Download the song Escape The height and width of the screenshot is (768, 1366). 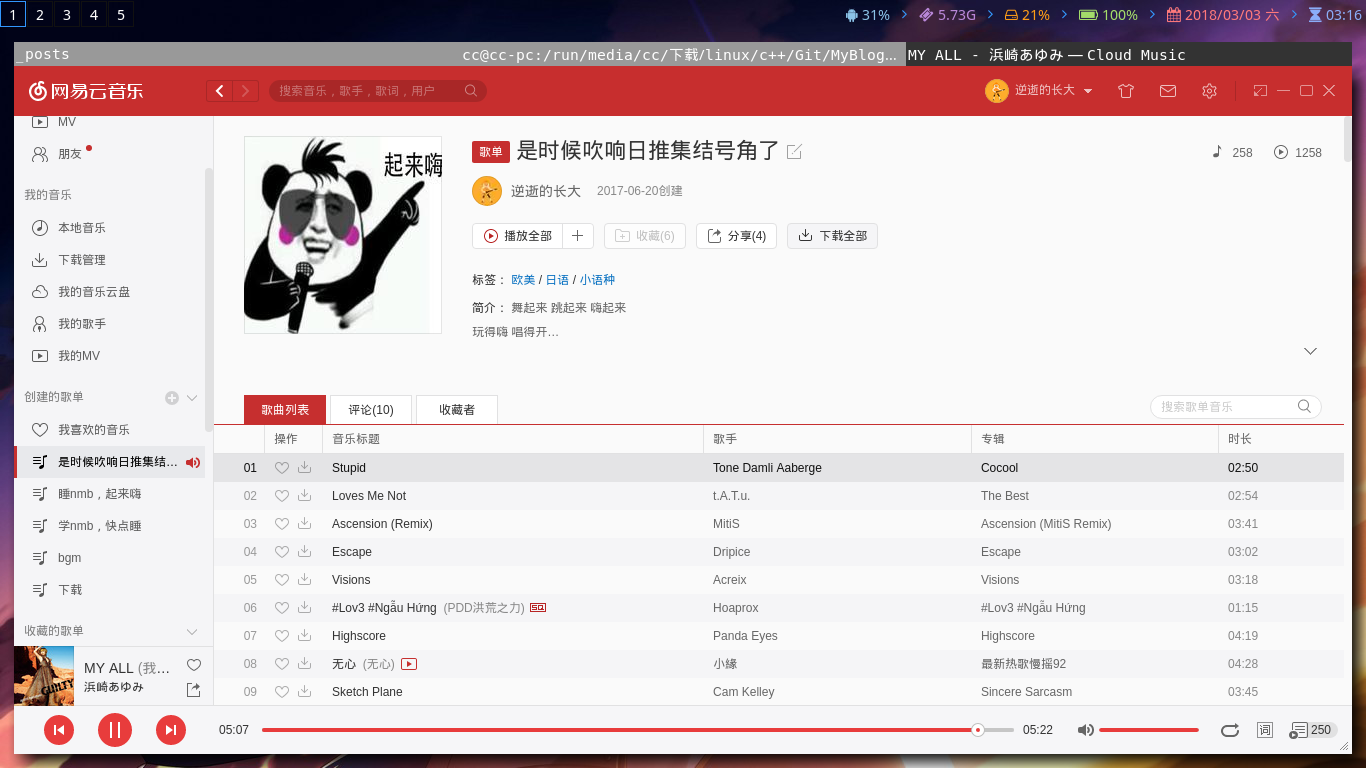point(305,552)
